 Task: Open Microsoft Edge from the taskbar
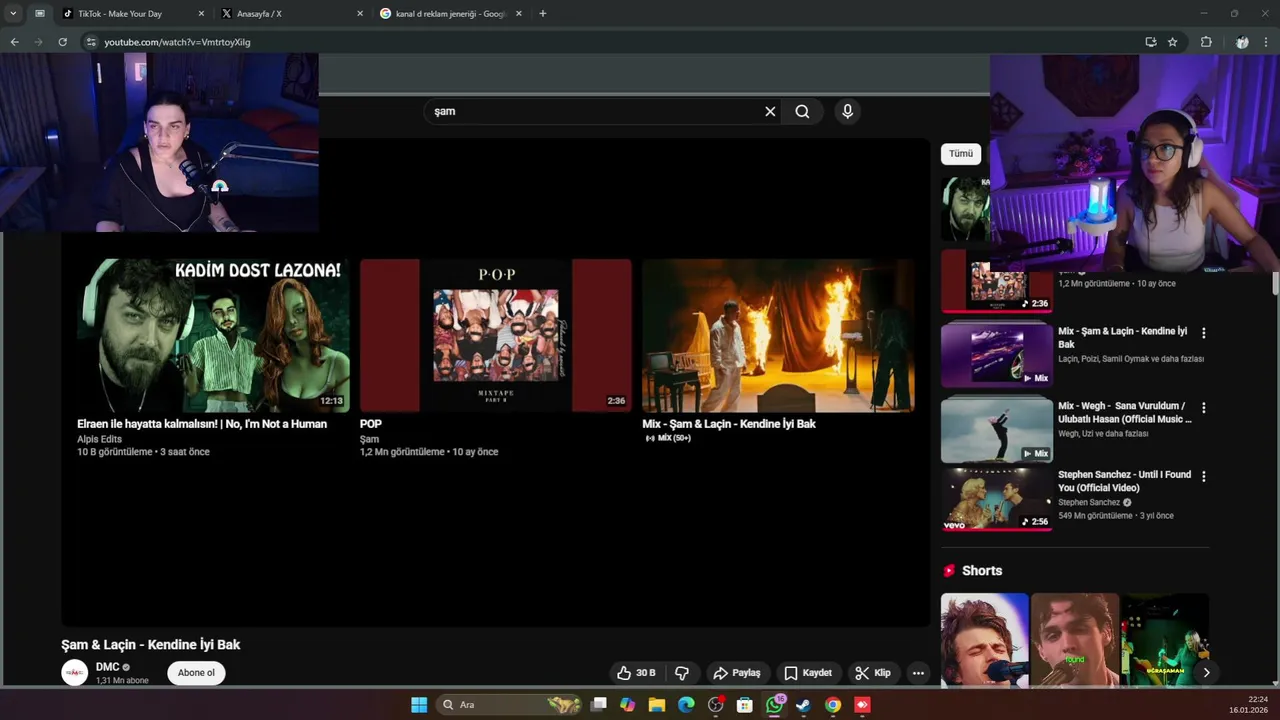(686, 705)
